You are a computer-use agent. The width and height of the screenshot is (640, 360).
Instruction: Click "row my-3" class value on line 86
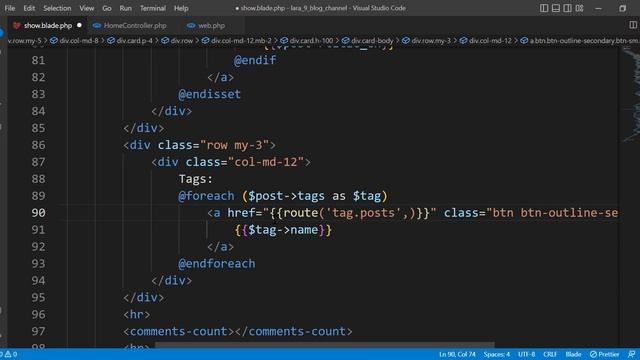(x=234, y=145)
